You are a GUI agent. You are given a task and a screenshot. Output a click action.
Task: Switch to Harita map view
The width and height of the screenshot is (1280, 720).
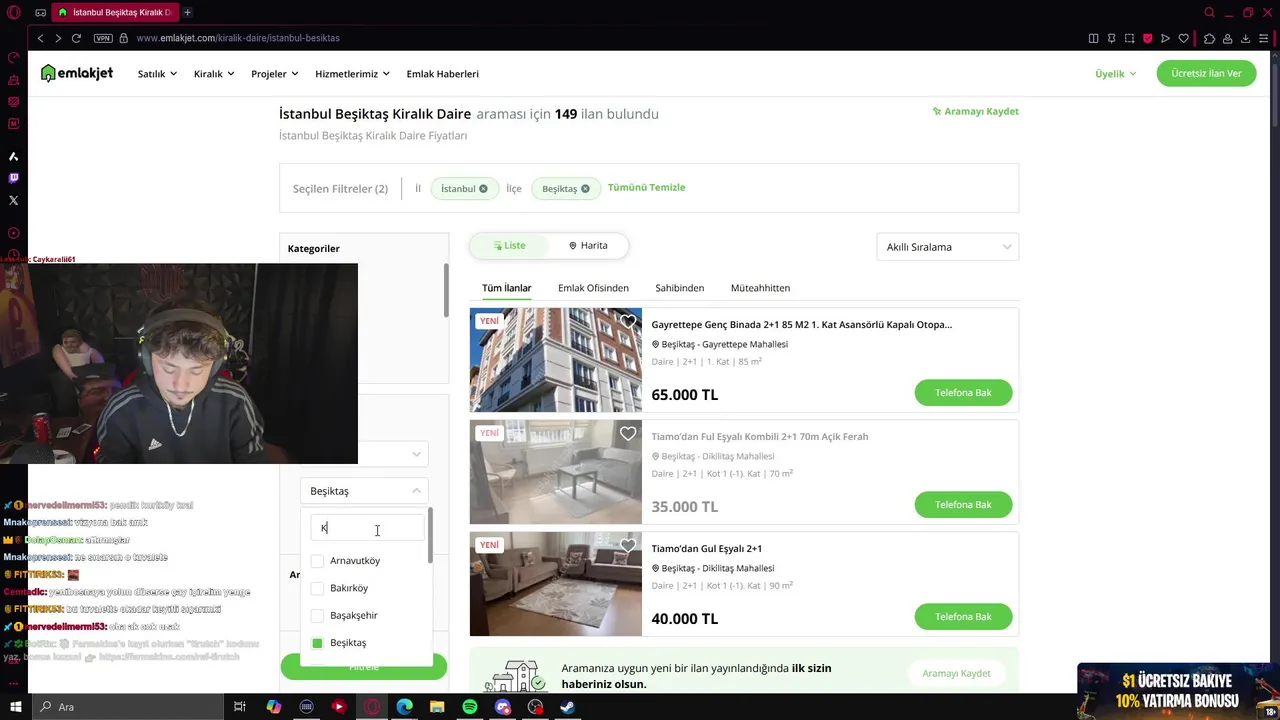588,245
